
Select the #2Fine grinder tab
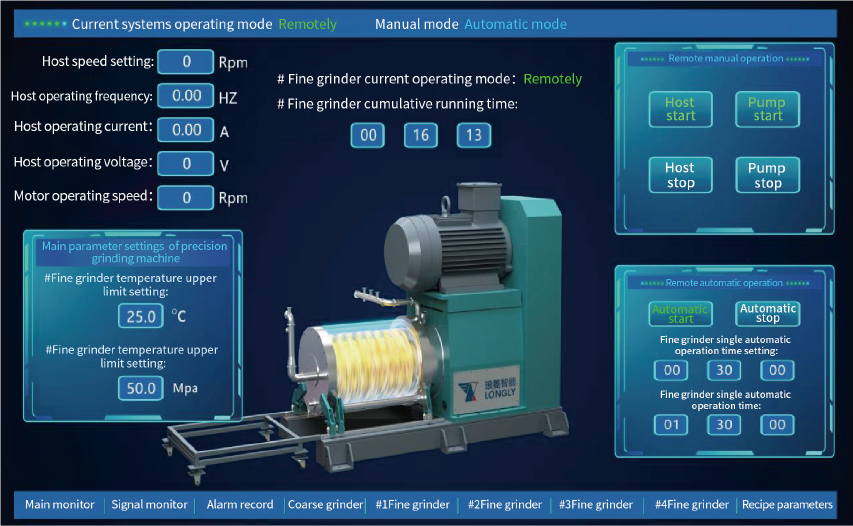tap(505, 505)
